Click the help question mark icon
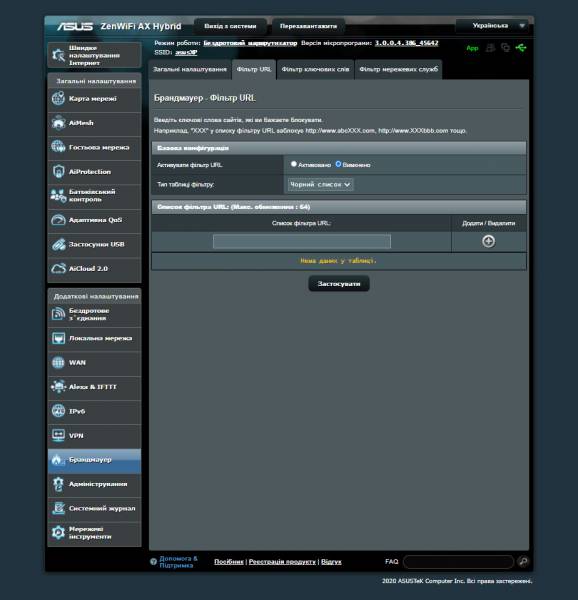The image size is (578, 600). (153, 561)
